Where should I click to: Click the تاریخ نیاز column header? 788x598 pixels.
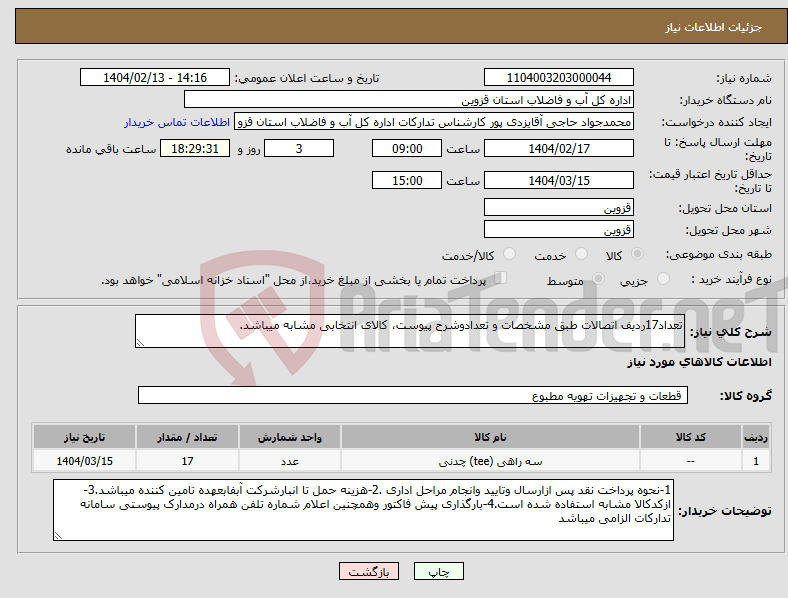tap(84, 437)
